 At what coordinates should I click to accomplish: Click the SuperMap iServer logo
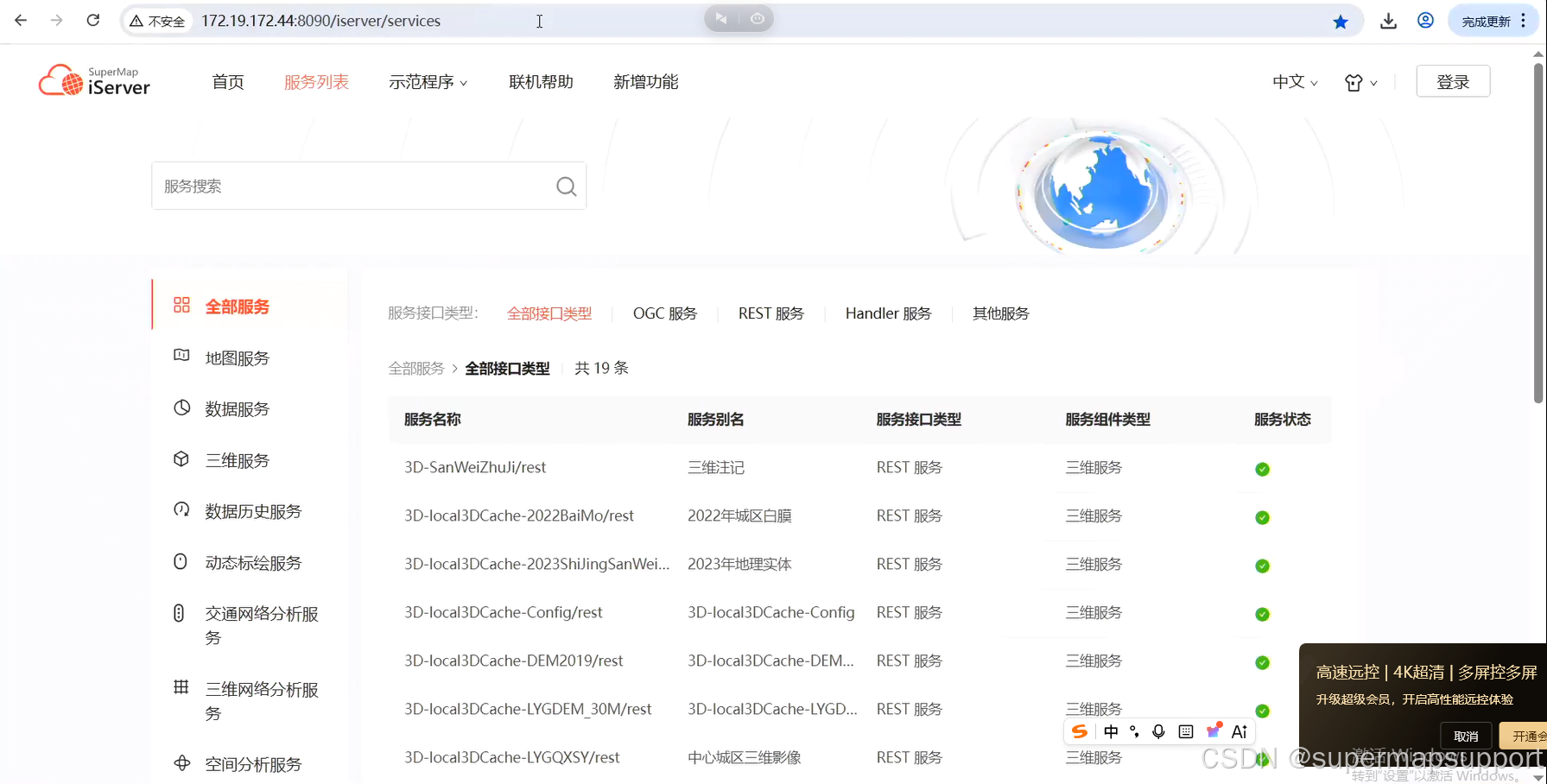[x=94, y=80]
